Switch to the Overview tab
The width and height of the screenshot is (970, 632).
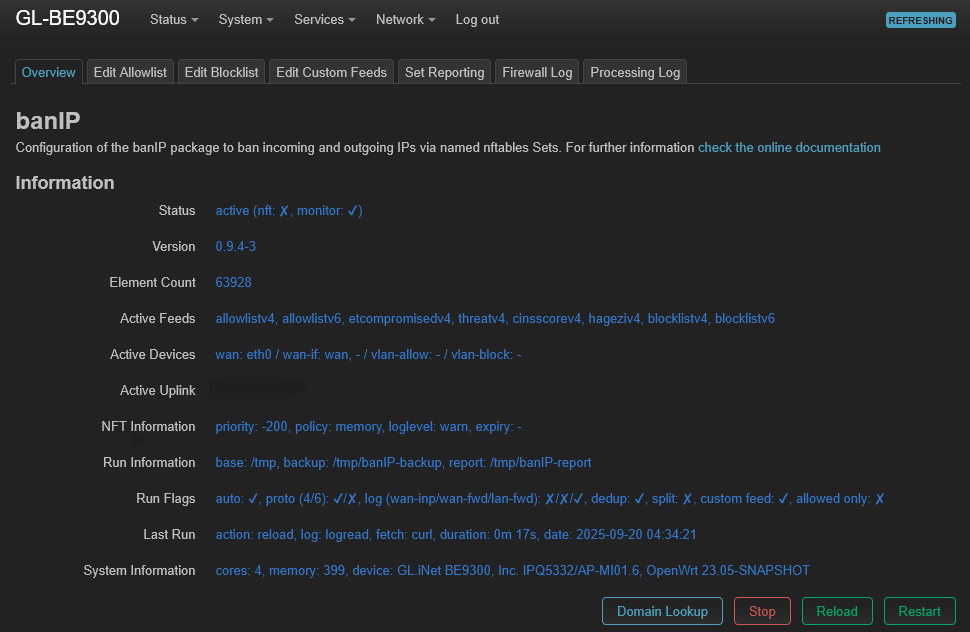tap(49, 72)
